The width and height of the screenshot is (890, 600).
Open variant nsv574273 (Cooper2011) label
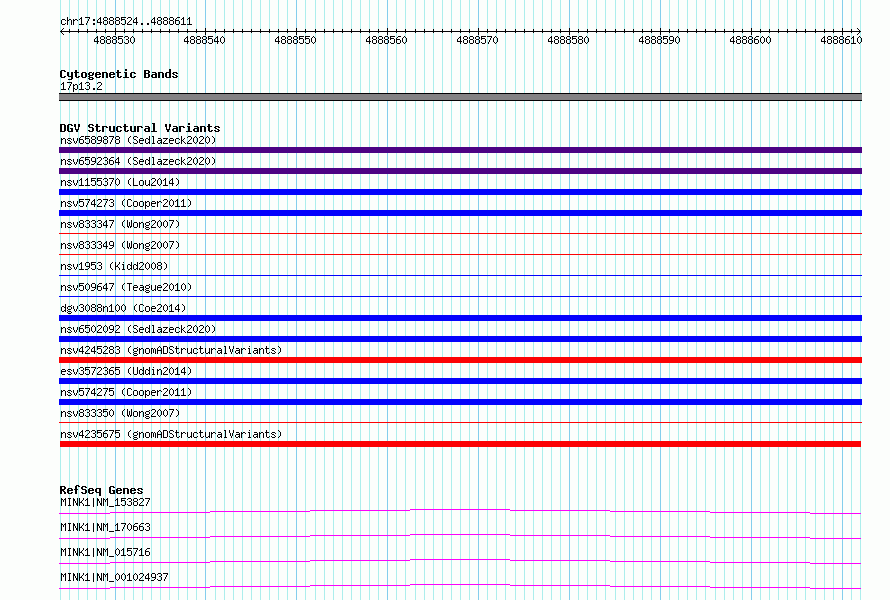[x=126, y=203]
